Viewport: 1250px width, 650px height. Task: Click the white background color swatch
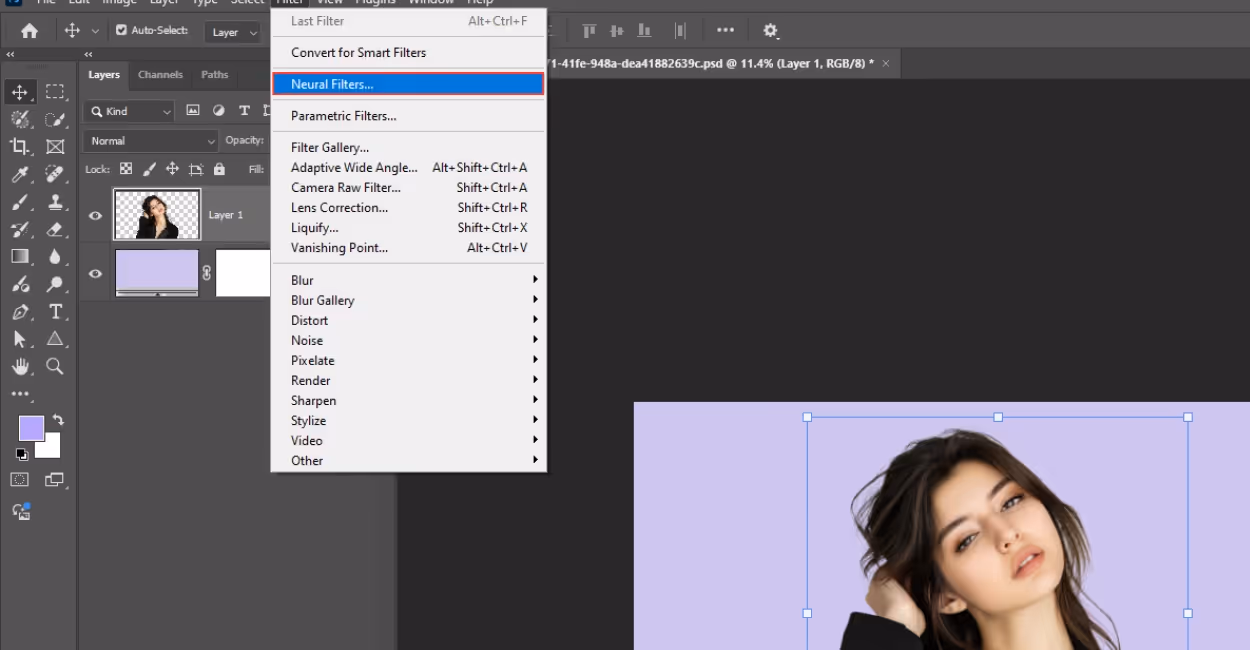[52, 449]
